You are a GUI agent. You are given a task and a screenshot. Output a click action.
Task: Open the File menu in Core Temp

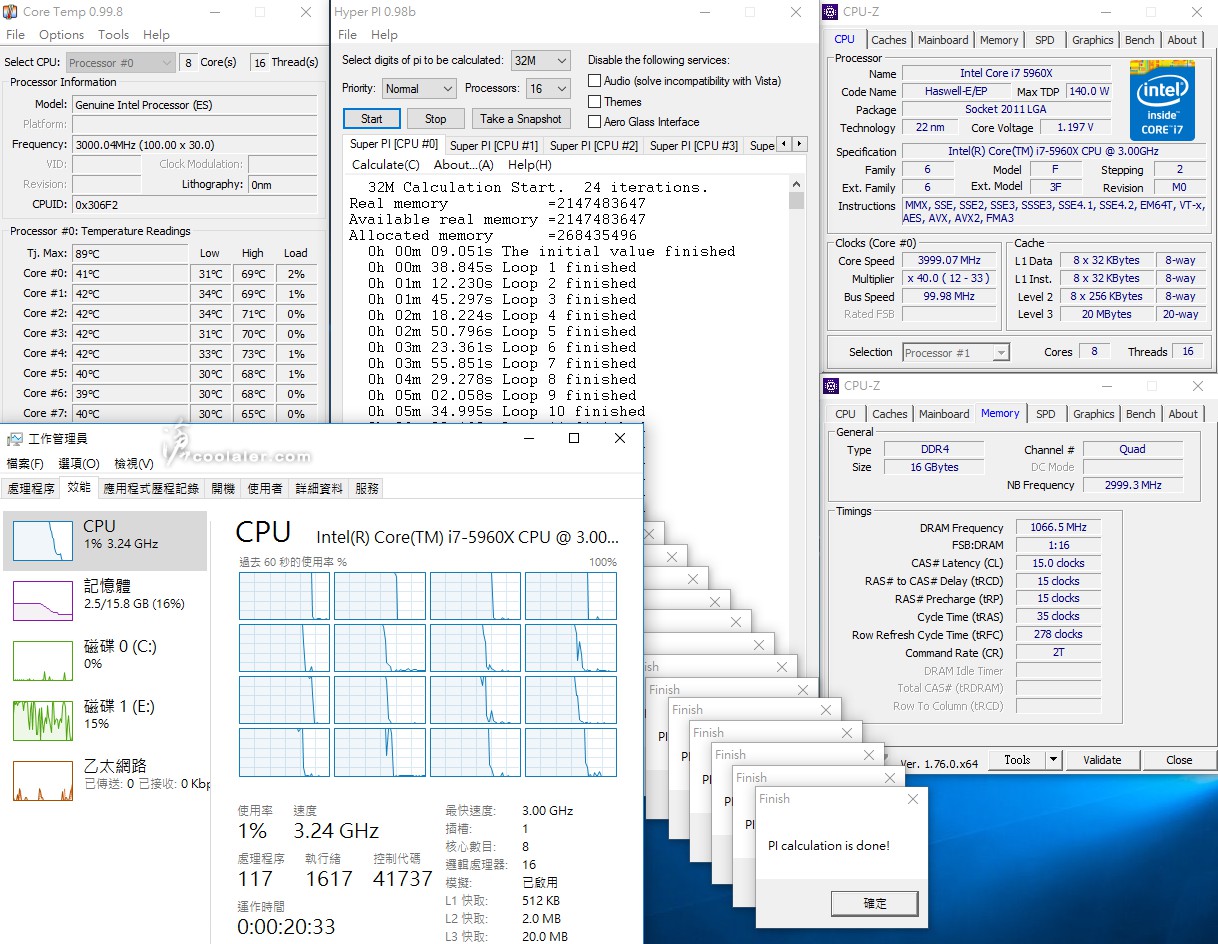15,34
